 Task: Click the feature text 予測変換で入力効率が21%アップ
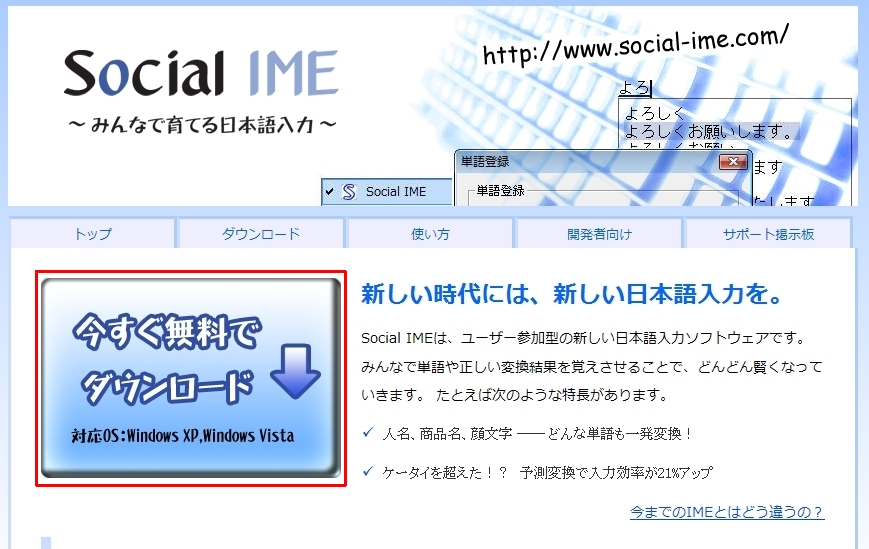(x=616, y=473)
